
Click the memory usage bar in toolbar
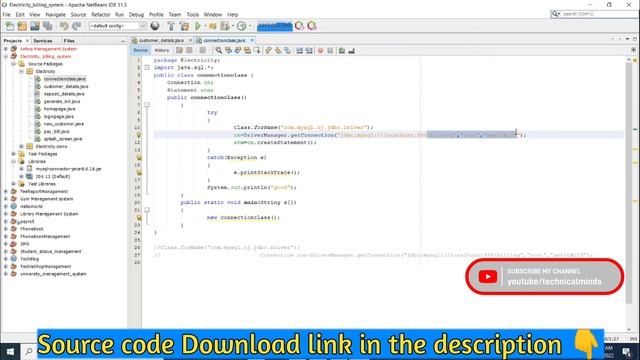pyautogui.click(x=275, y=26)
